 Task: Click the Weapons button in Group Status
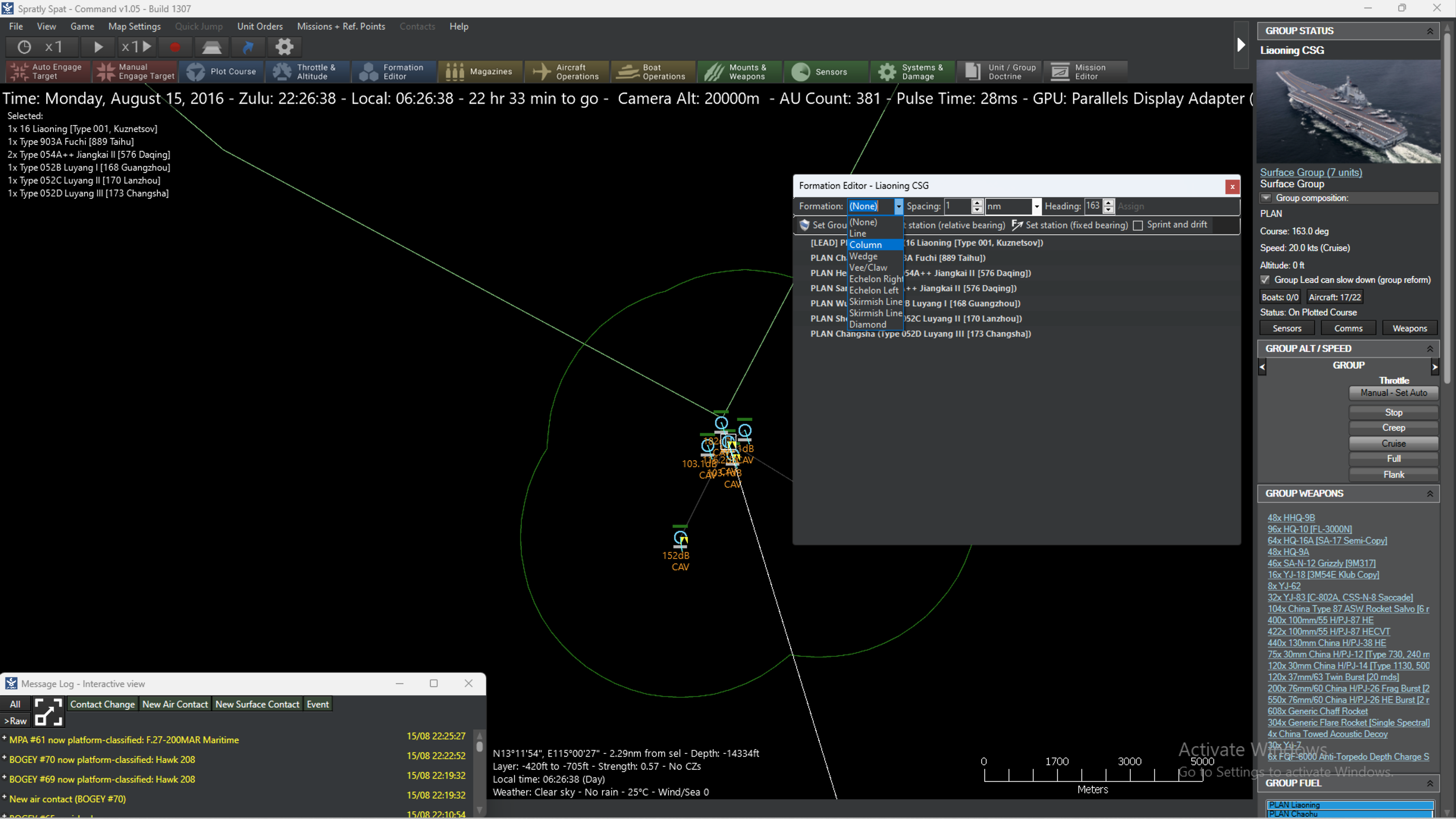pos(1409,328)
